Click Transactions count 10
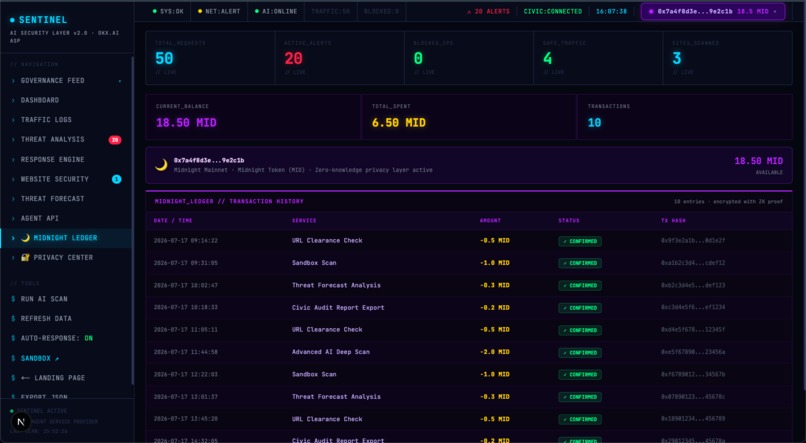The width and height of the screenshot is (806, 443). pos(594,123)
